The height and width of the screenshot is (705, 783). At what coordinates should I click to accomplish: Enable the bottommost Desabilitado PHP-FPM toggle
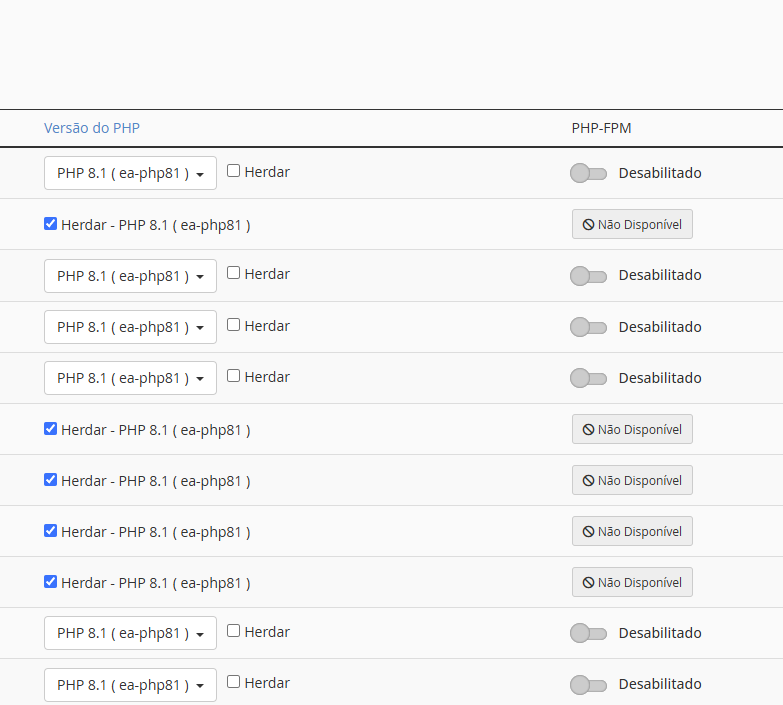(588, 685)
